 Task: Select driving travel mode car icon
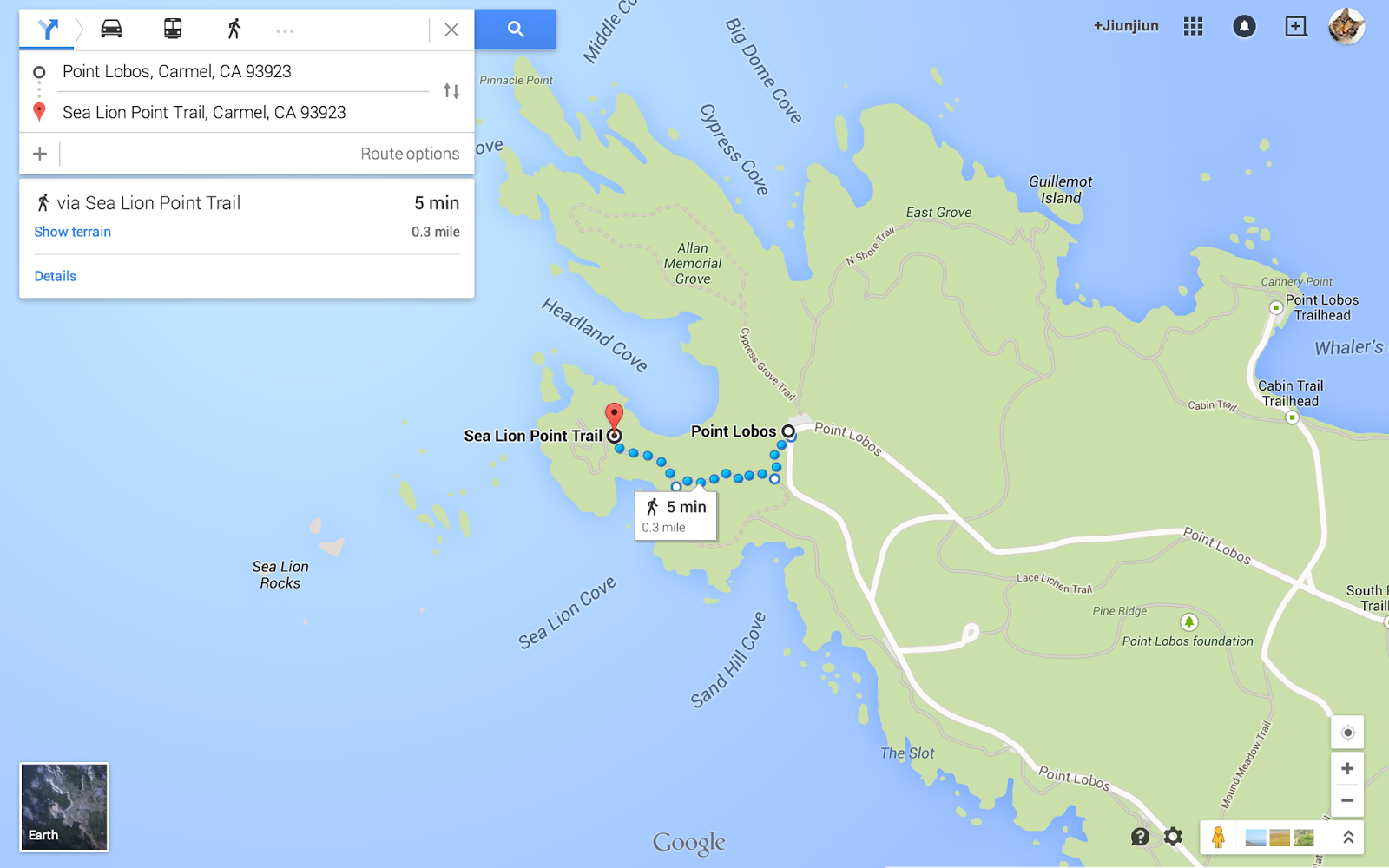click(x=111, y=30)
